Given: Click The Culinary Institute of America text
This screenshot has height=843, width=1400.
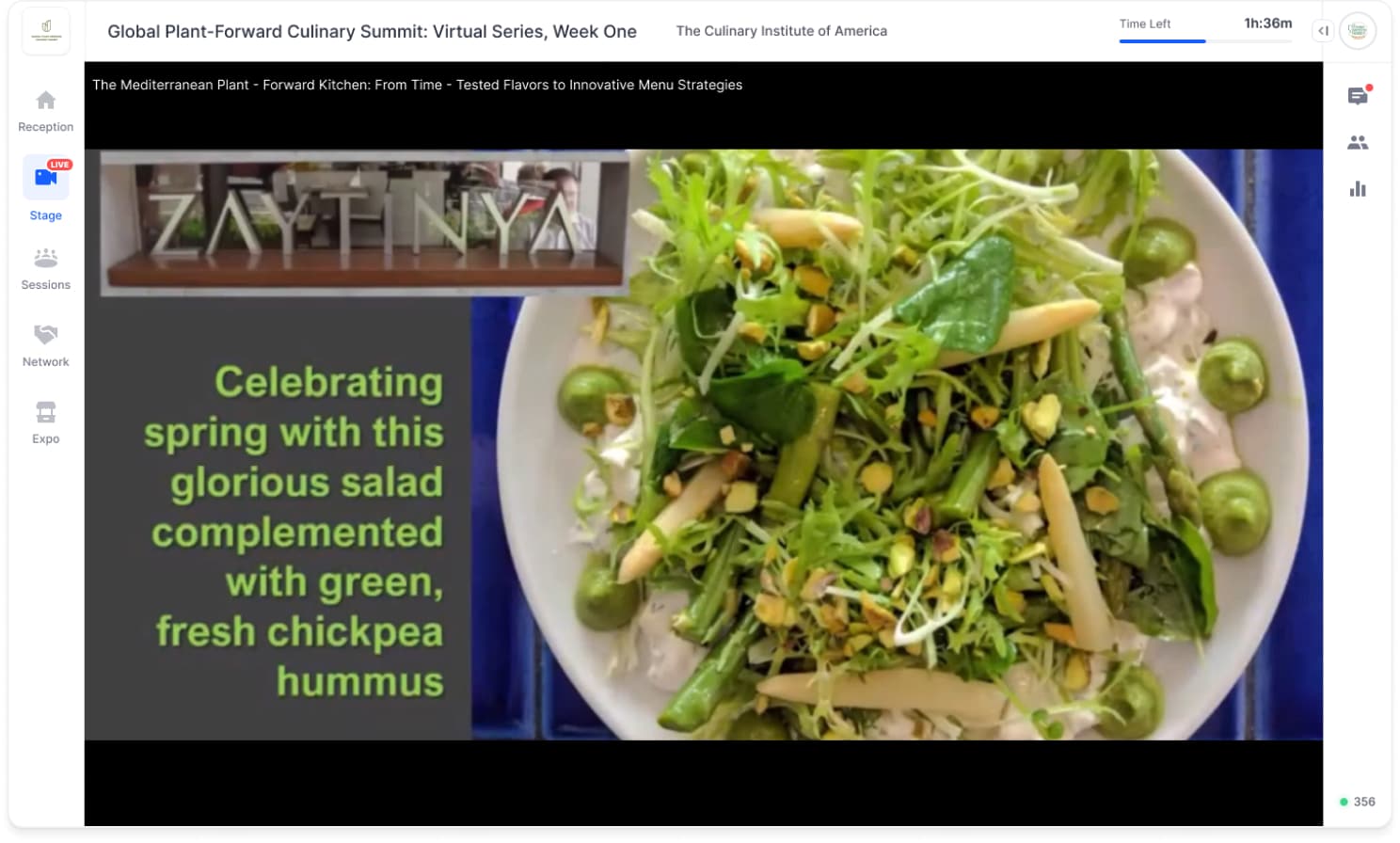Looking at the screenshot, I should tap(781, 31).
